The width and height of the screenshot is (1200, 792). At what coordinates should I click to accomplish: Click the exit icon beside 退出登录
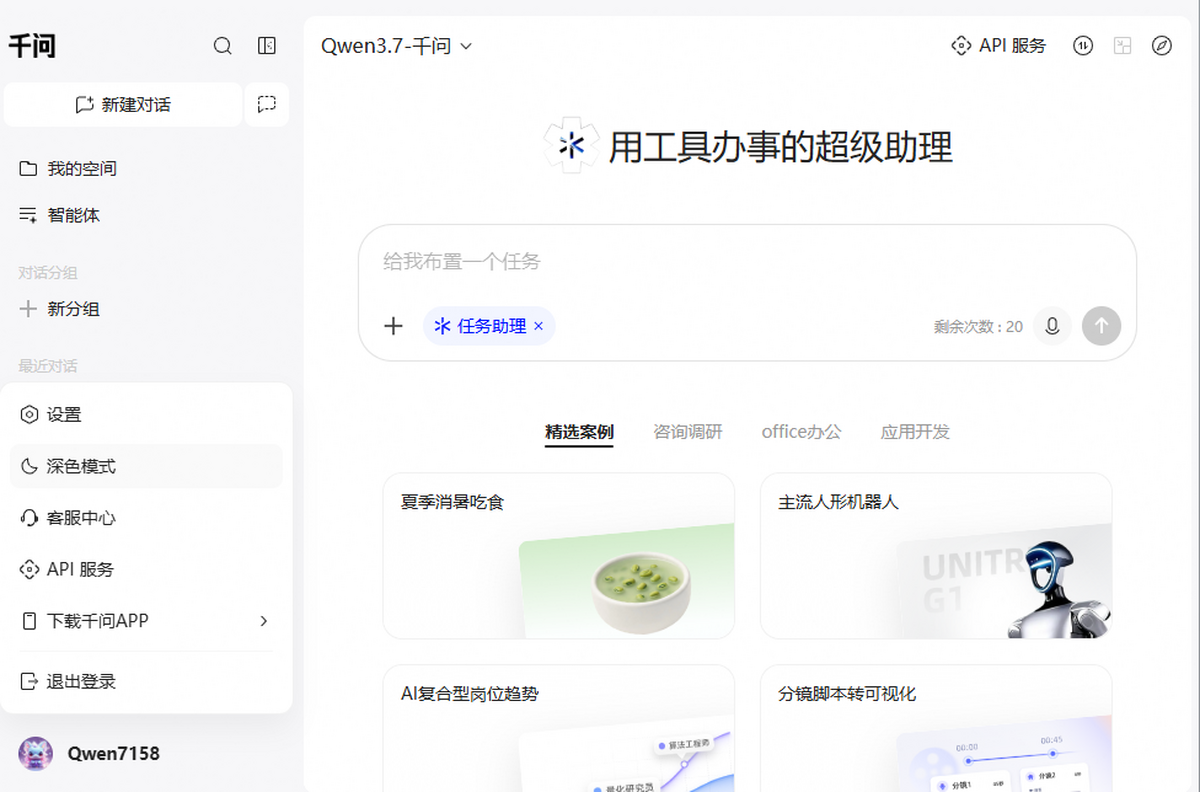click(29, 681)
